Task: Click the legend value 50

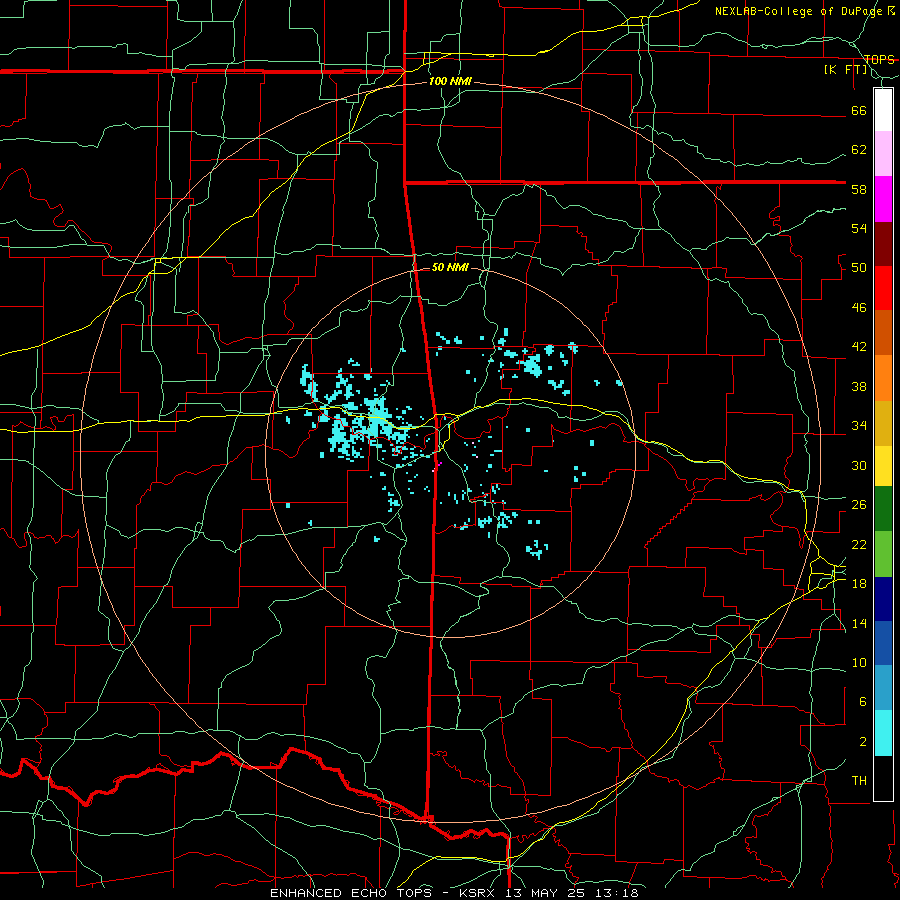Action: coord(859,268)
